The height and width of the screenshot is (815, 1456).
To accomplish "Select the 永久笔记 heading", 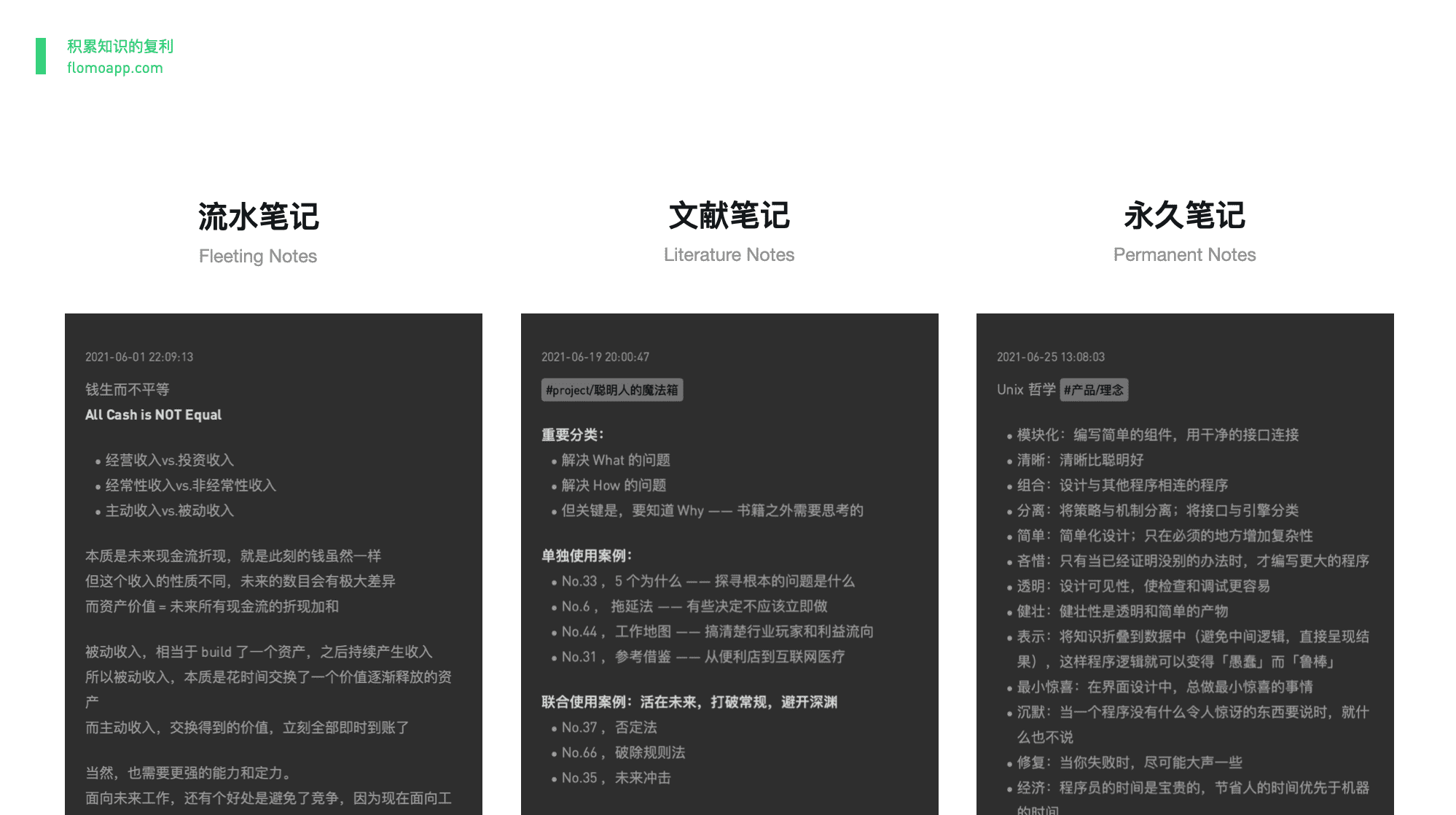I will [1184, 215].
